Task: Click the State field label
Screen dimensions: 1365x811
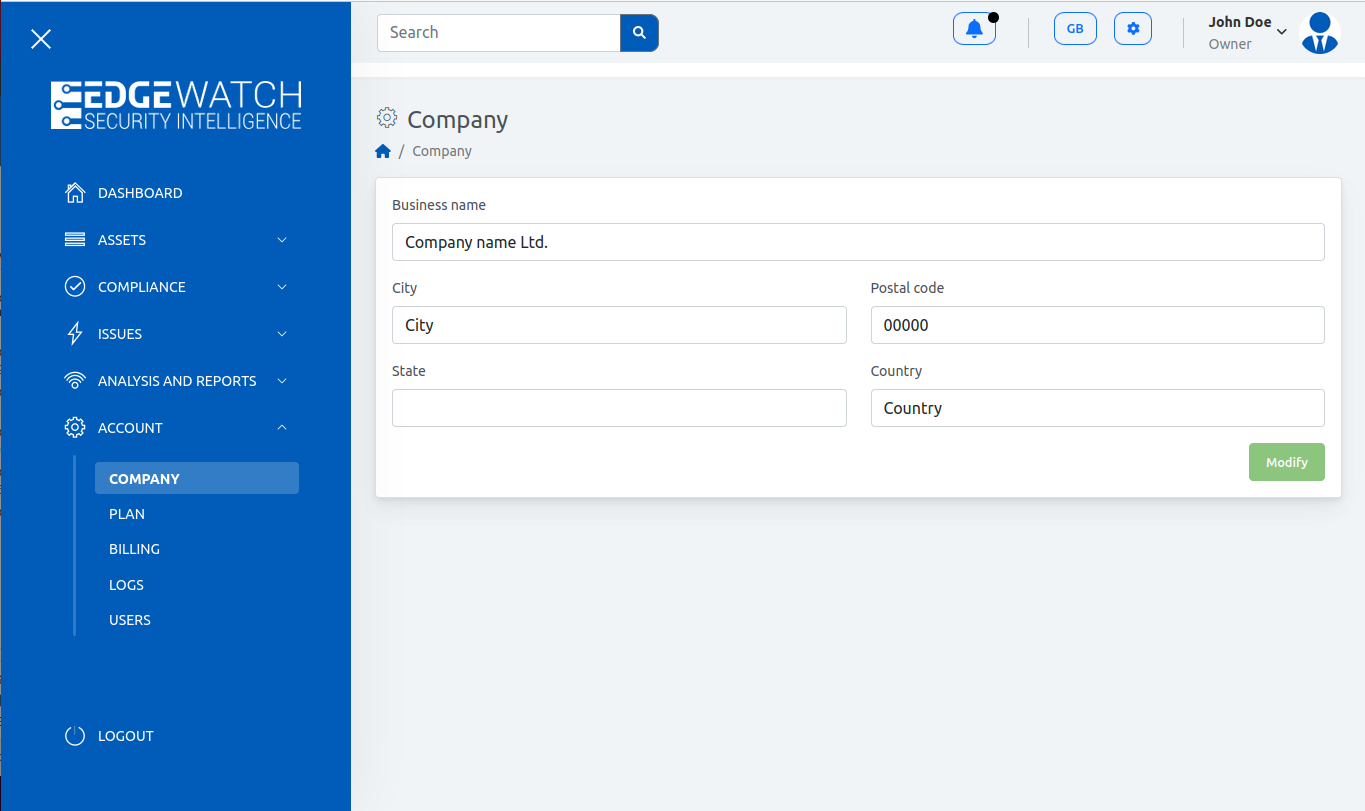Action: [x=409, y=371]
